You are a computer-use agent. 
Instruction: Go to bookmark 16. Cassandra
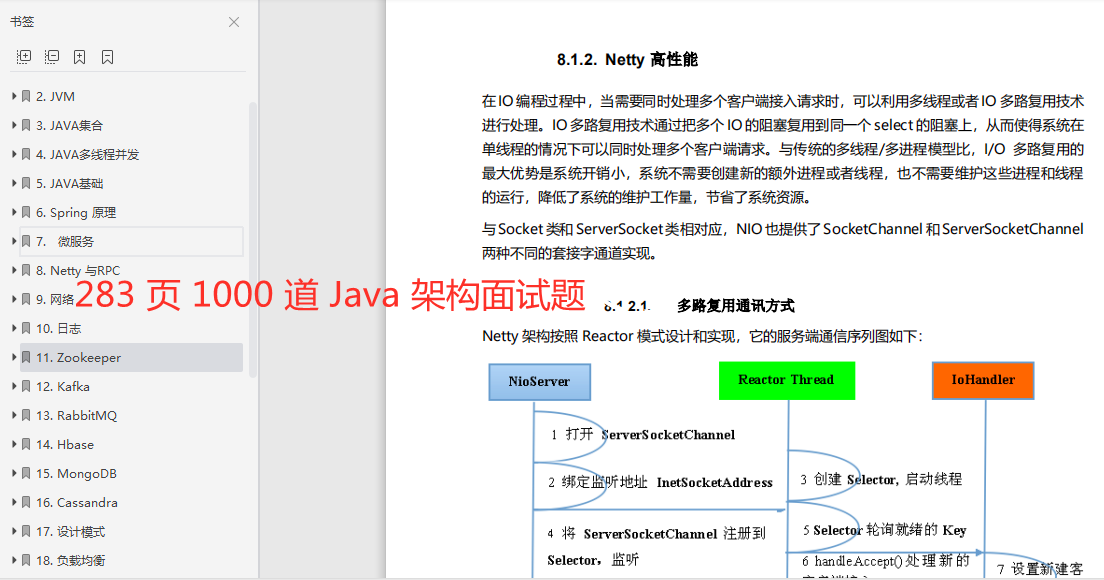pyautogui.click(x=77, y=503)
